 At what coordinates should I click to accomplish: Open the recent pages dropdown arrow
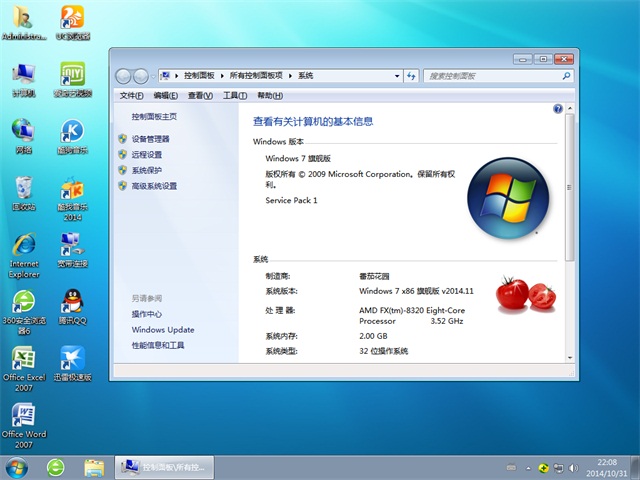coord(153,76)
